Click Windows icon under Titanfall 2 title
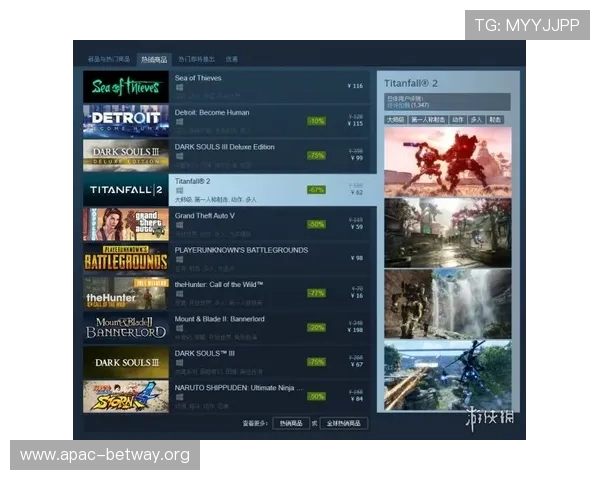Viewport: 600px width, 480px height. pyautogui.click(x=179, y=191)
